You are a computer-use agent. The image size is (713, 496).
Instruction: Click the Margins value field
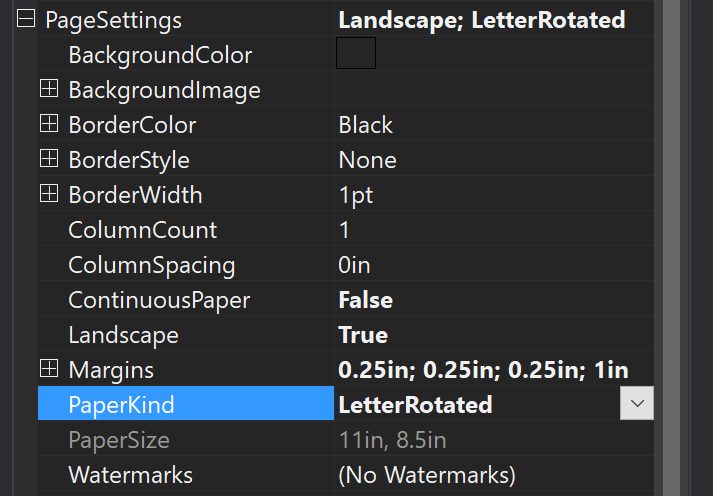pos(483,370)
